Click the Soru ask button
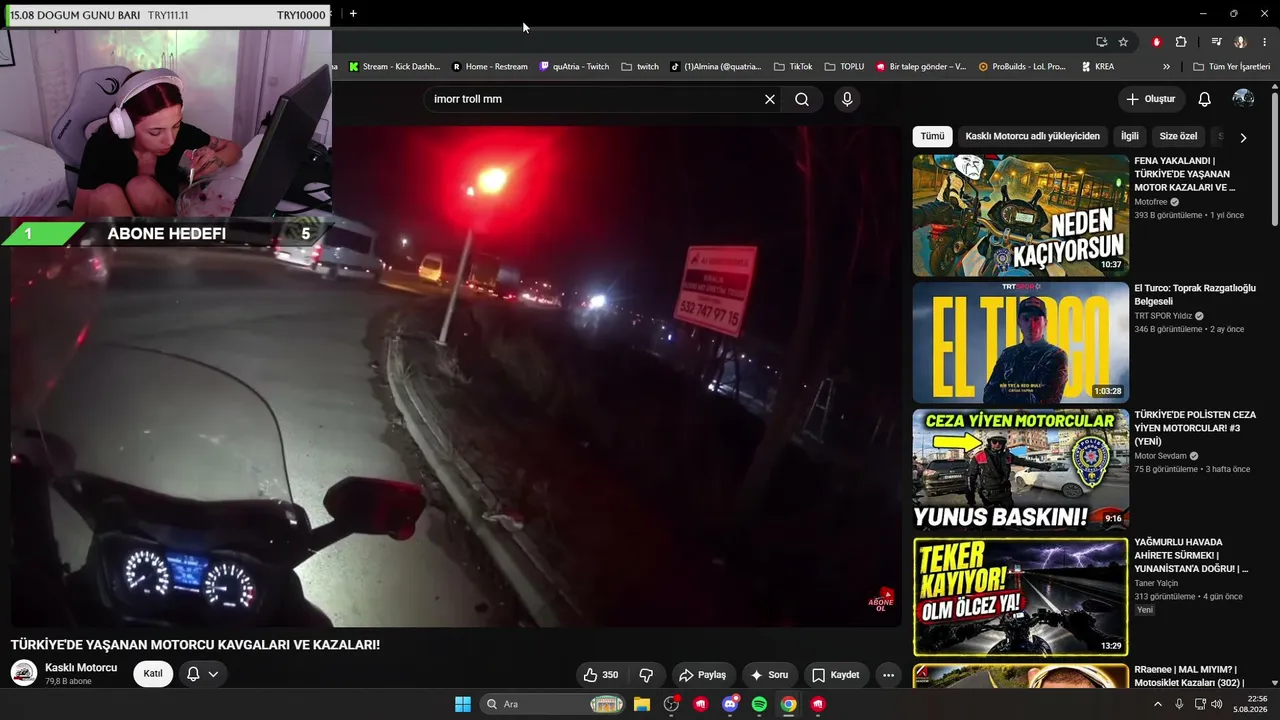This screenshot has height=720, width=1280. coord(770,675)
